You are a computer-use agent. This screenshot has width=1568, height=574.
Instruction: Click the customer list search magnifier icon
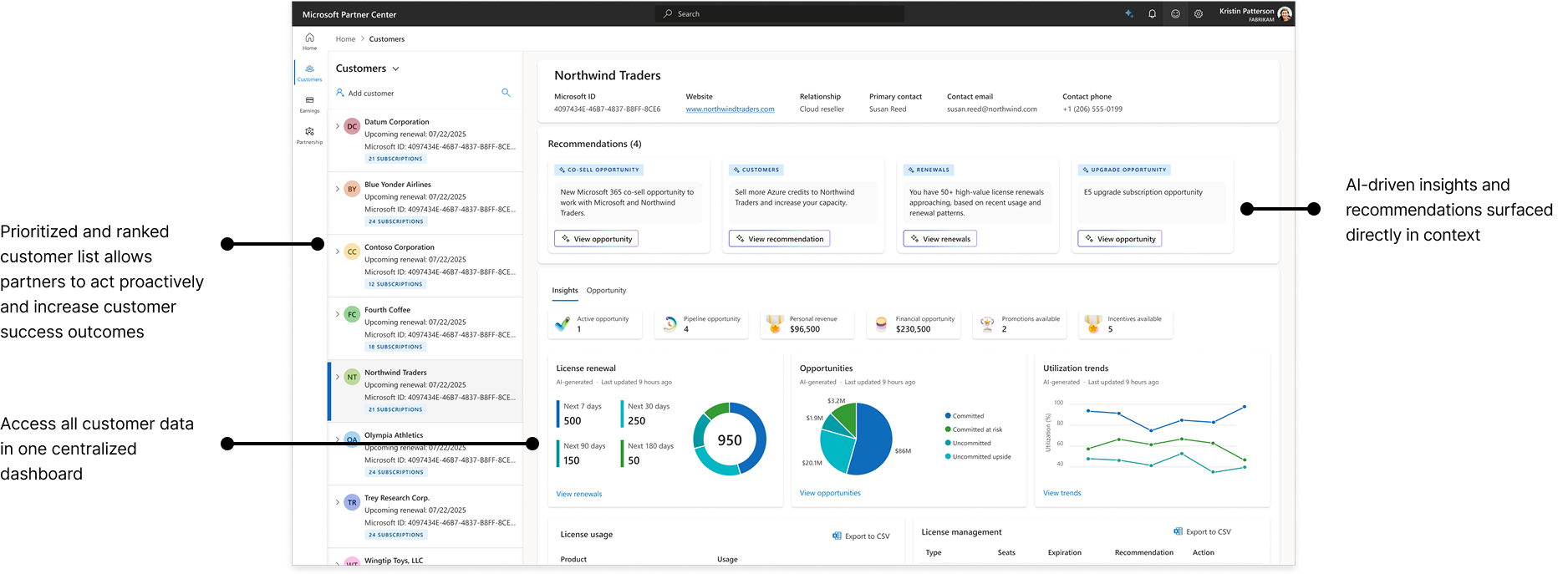506,93
